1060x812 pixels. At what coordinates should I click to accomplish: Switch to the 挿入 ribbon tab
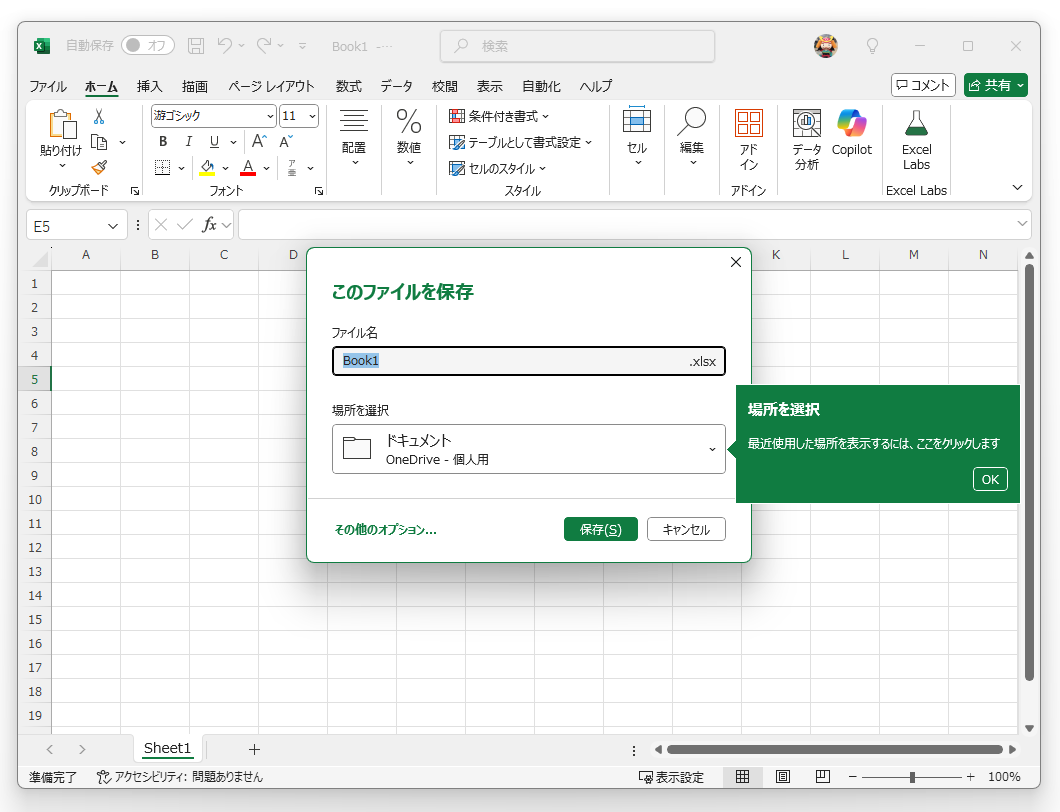pyautogui.click(x=149, y=87)
